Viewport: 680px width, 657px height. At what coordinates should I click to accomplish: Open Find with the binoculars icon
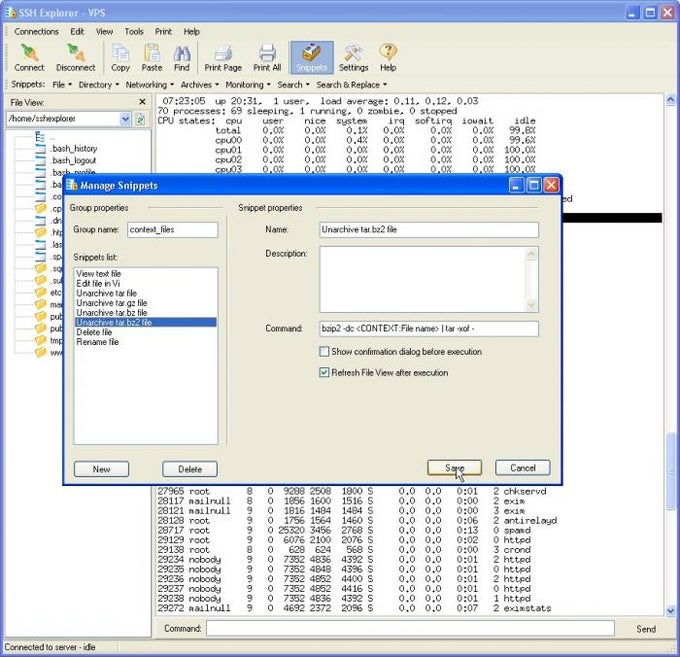click(x=182, y=58)
